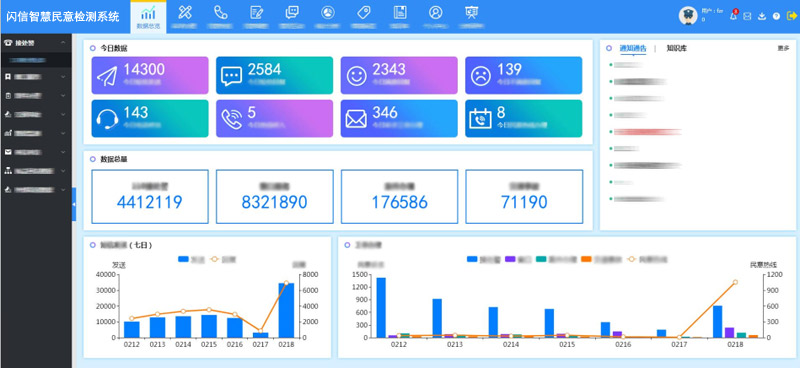Click chat bubble icon on 2584 card

tap(232, 76)
